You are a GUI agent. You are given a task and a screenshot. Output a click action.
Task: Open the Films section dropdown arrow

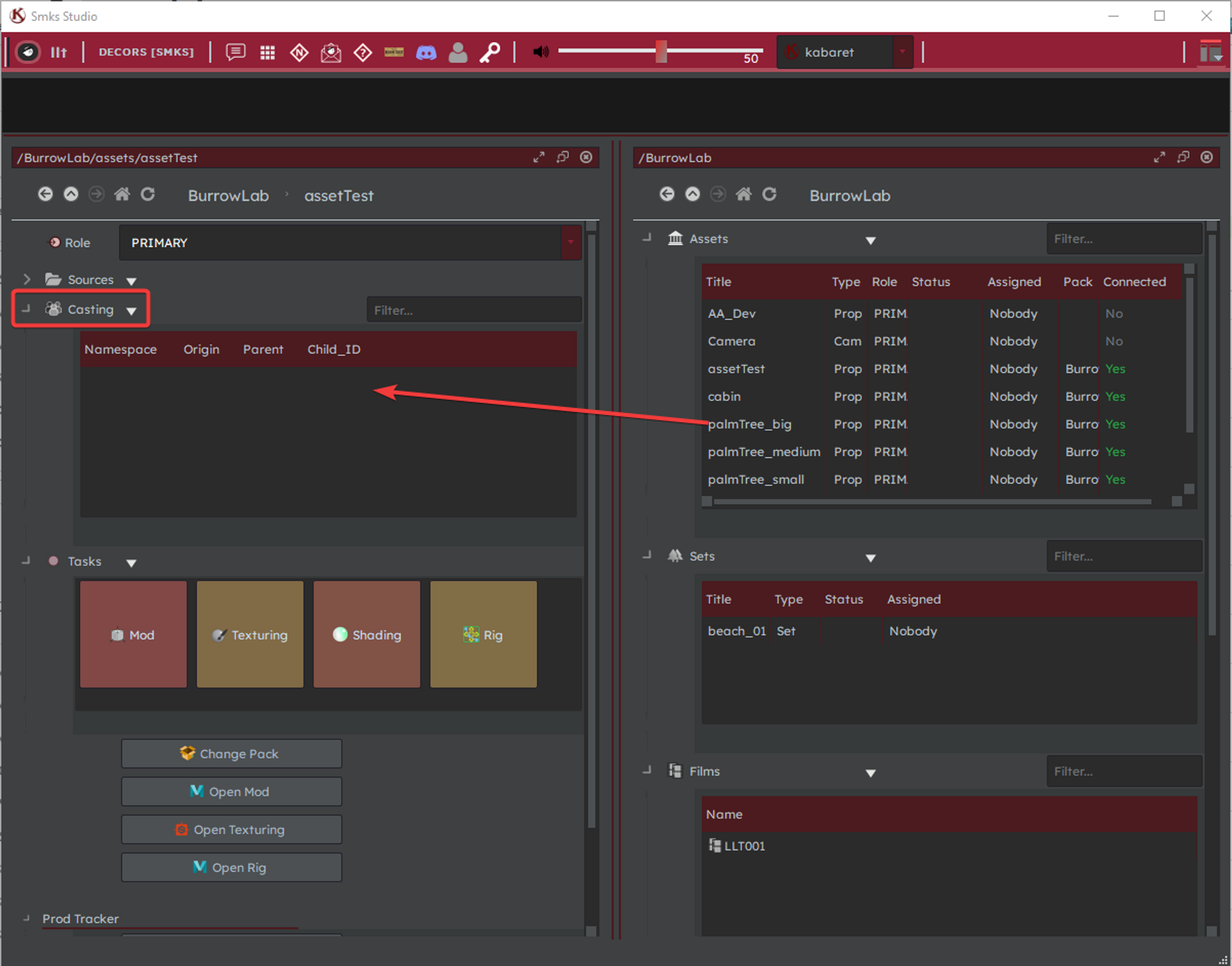(870, 773)
